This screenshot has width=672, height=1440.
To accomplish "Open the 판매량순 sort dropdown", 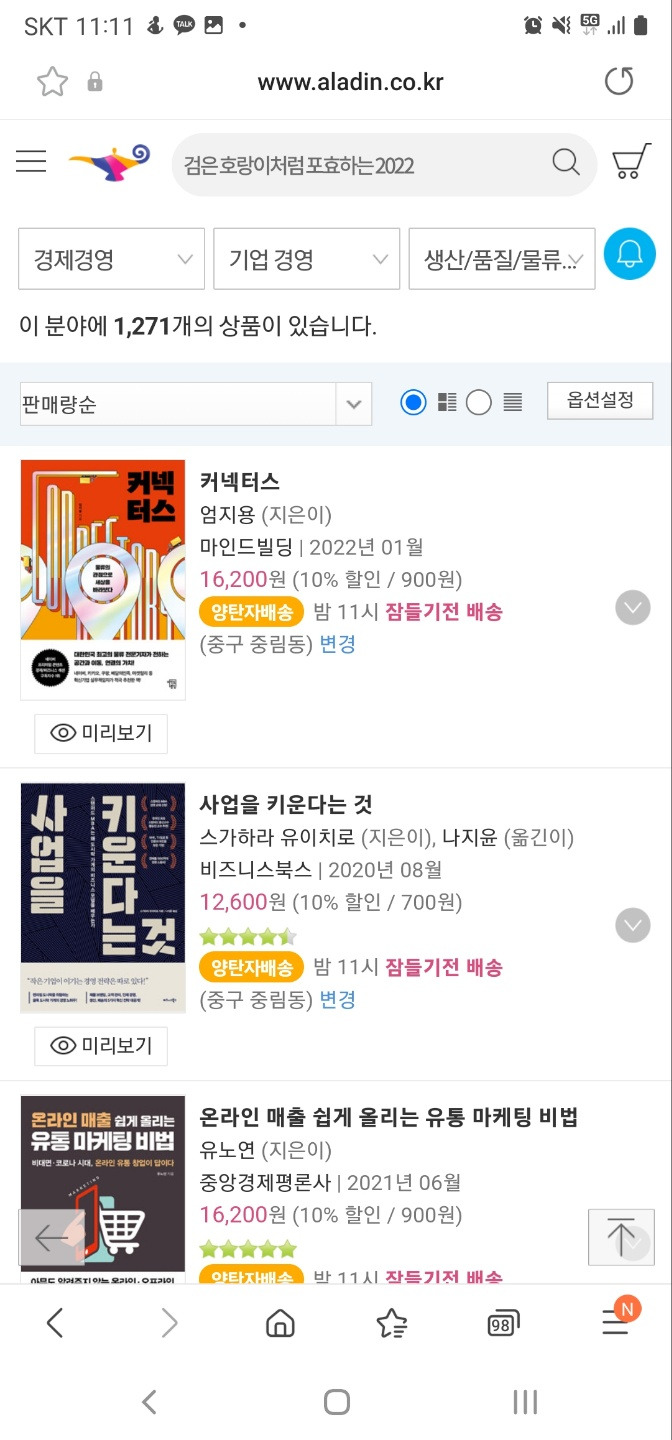I will [x=196, y=401].
